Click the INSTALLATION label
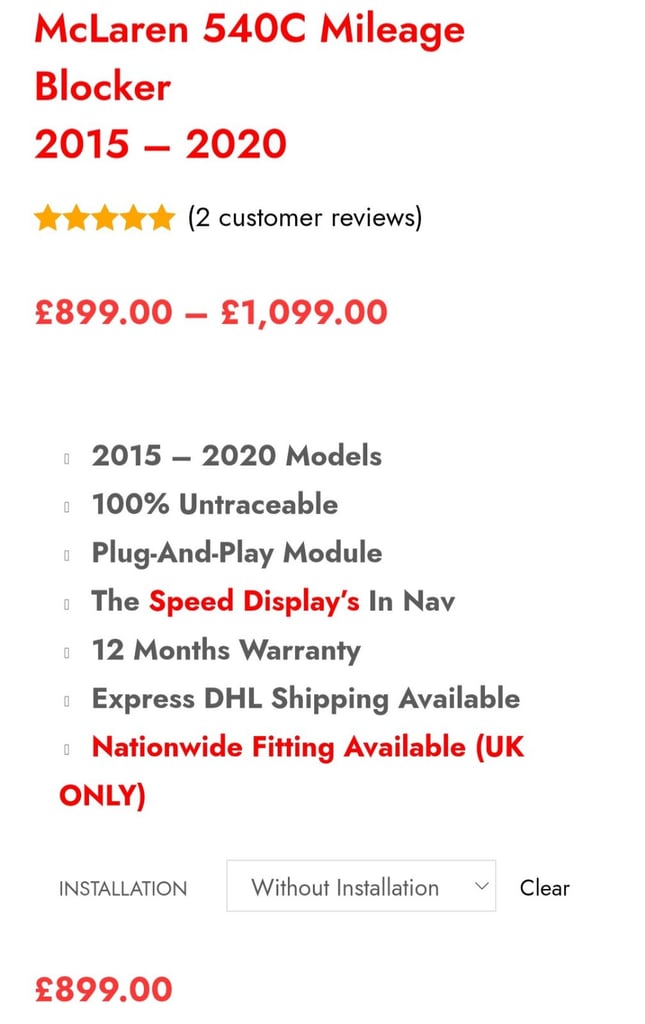The width and height of the screenshot is (645, 1024). click(123, 889)
